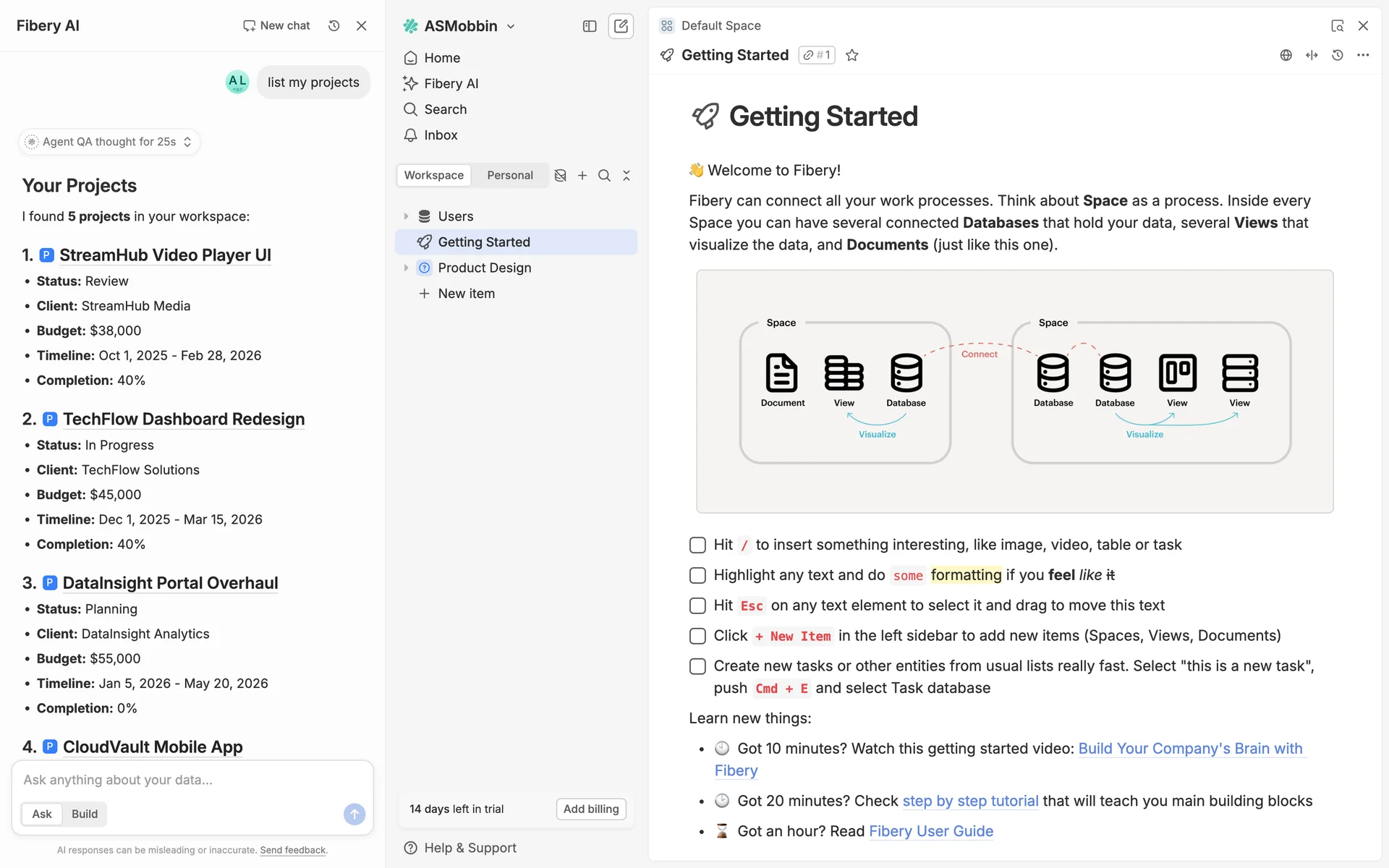Check the 'Highlight any text' checkbox
This screenshot has width=1389, height=868.
tap(697, 576)
